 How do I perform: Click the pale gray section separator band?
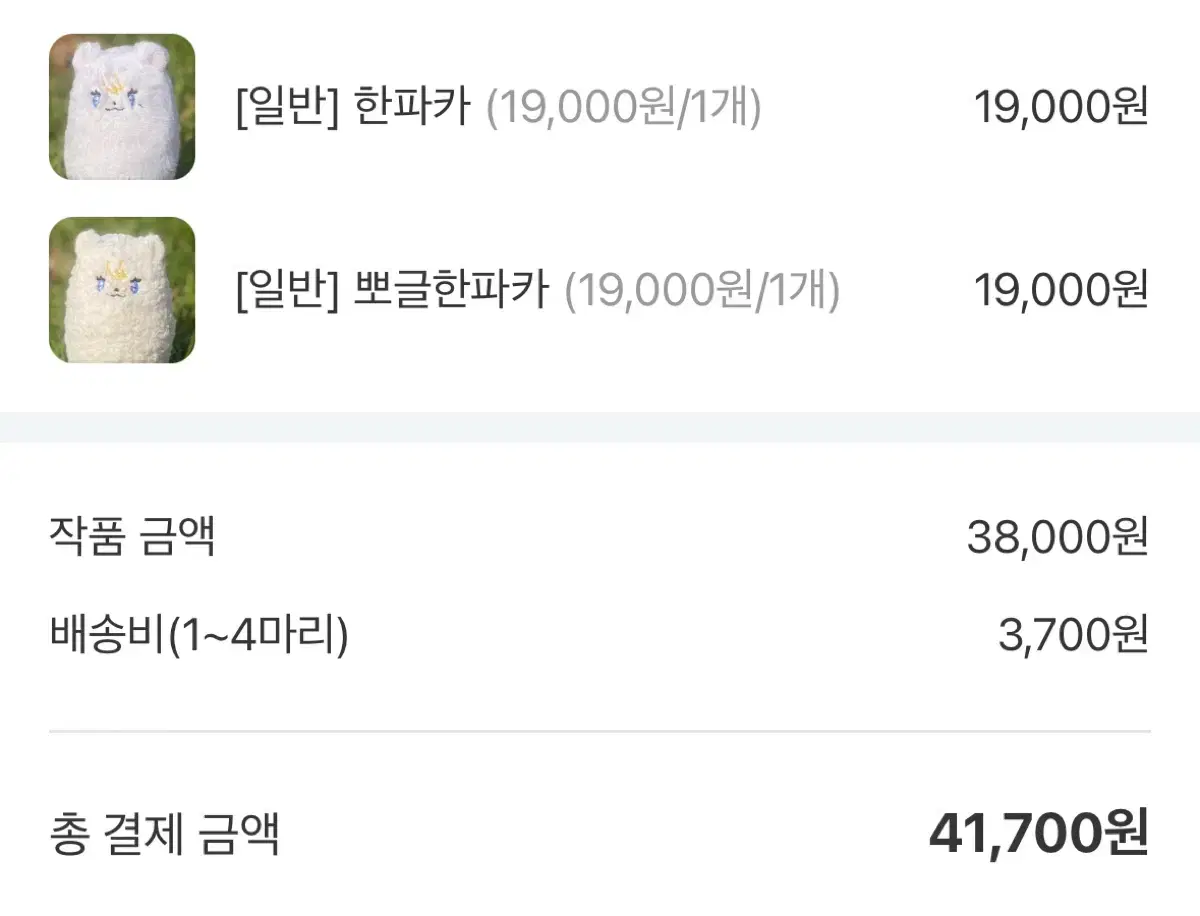coord(600,427)
